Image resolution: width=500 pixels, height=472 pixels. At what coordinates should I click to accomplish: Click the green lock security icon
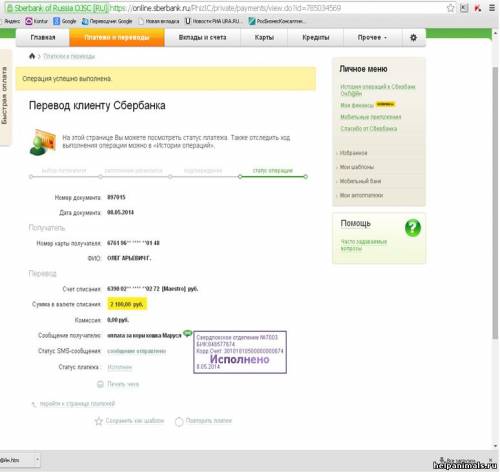point(10,8)
